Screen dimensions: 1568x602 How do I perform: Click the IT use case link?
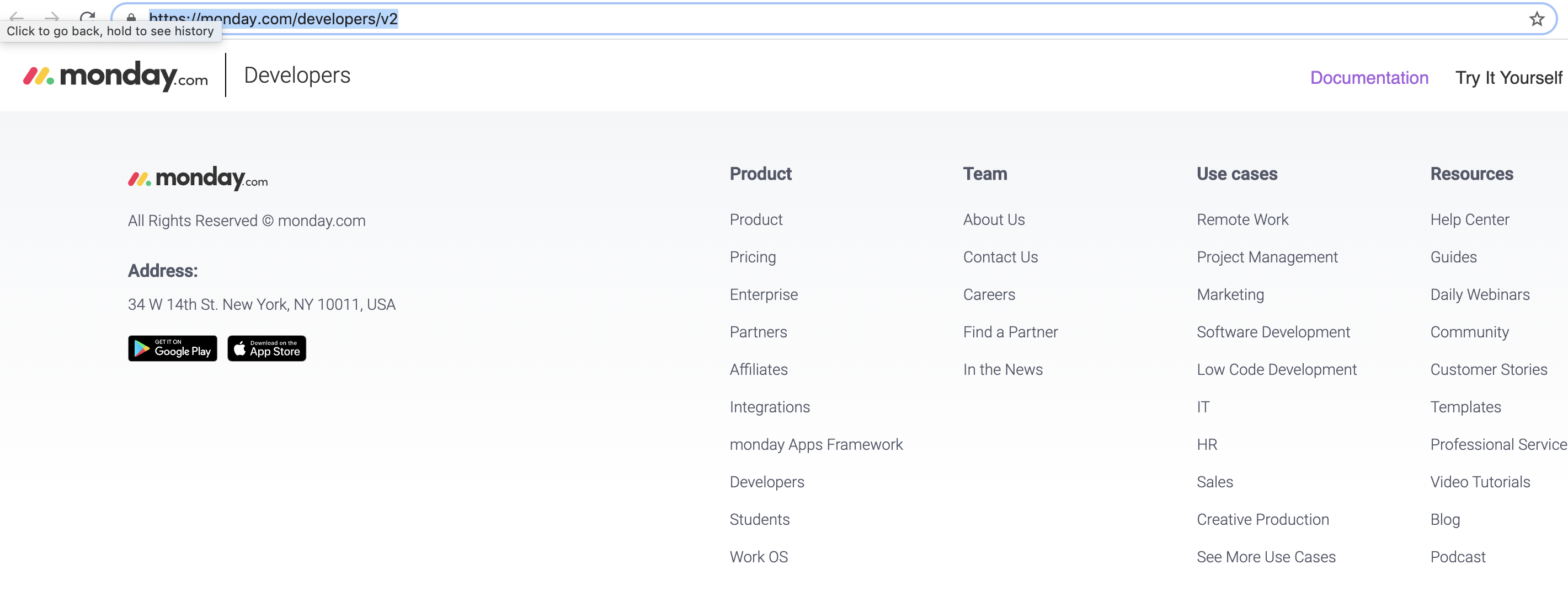click(x=1203, y=407)
